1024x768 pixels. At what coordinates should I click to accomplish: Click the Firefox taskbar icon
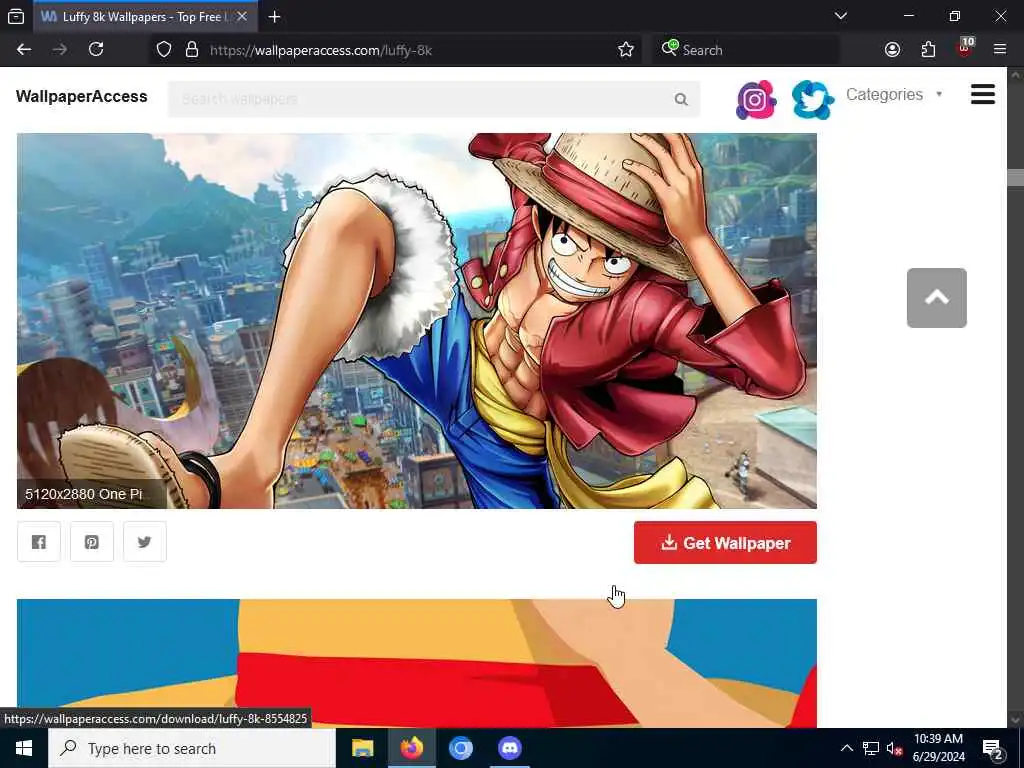coord(411,748)
